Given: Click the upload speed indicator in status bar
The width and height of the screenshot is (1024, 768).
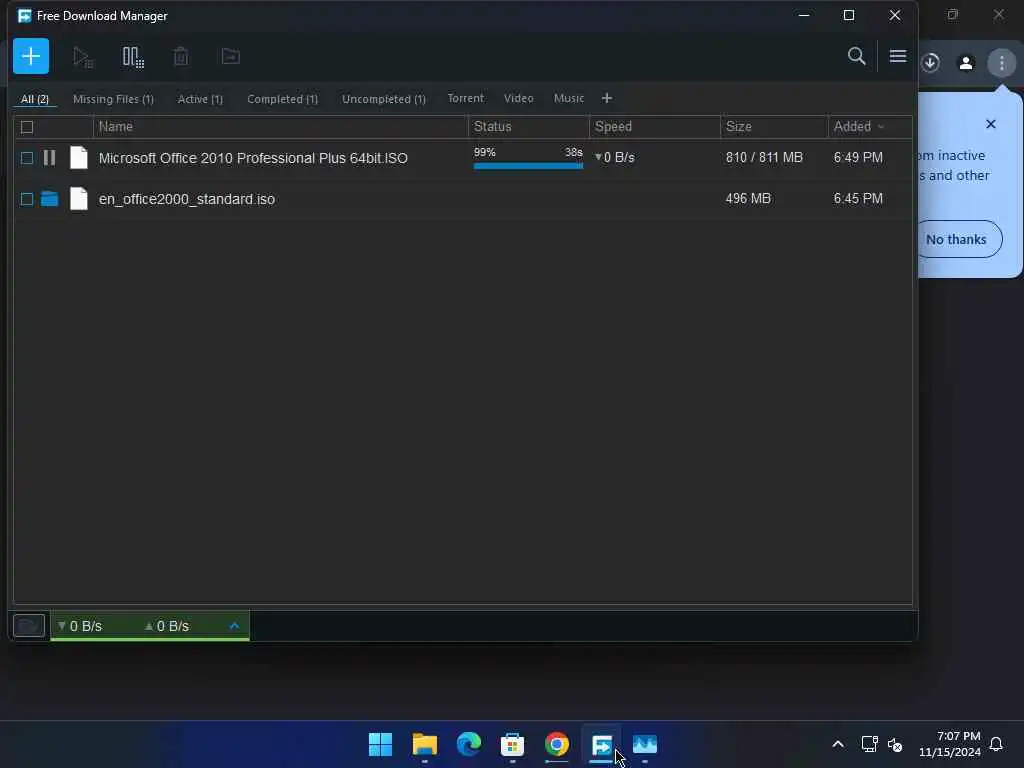Looking at the screenshot, I should (167, 626).
